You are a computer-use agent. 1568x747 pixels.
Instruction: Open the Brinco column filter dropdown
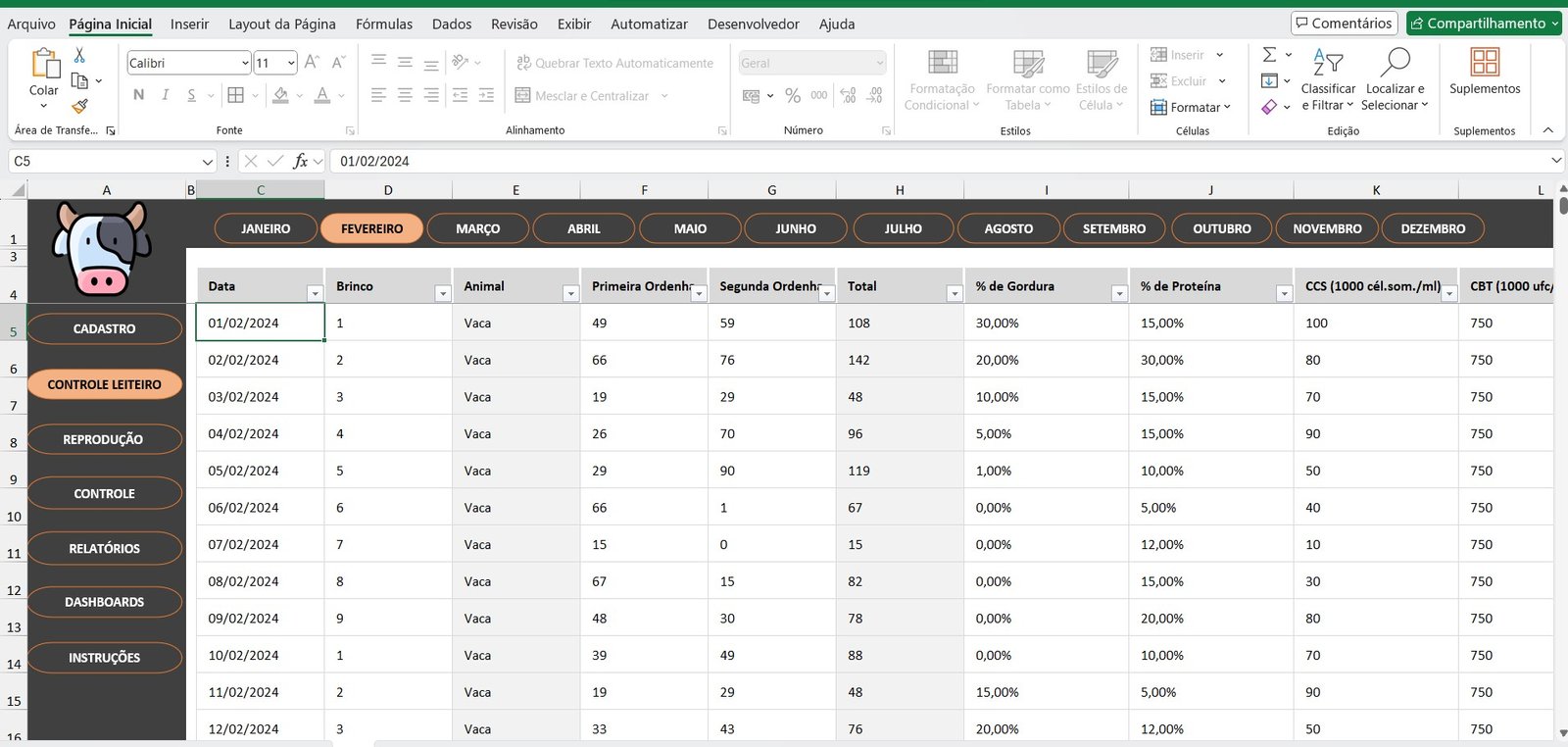coord(443,293)
